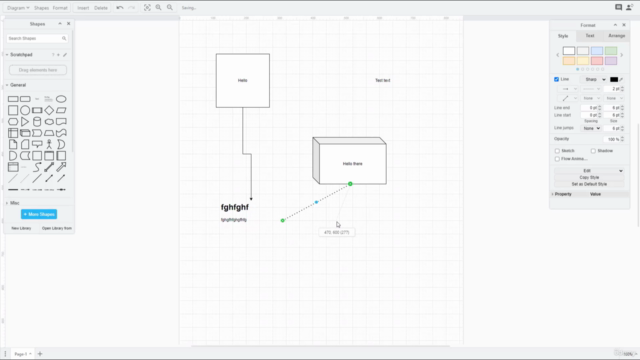The width and height of the screenshot is (640, 360).
Task: Click the Redo arrow in the toolbar
Action: point(131,8)
